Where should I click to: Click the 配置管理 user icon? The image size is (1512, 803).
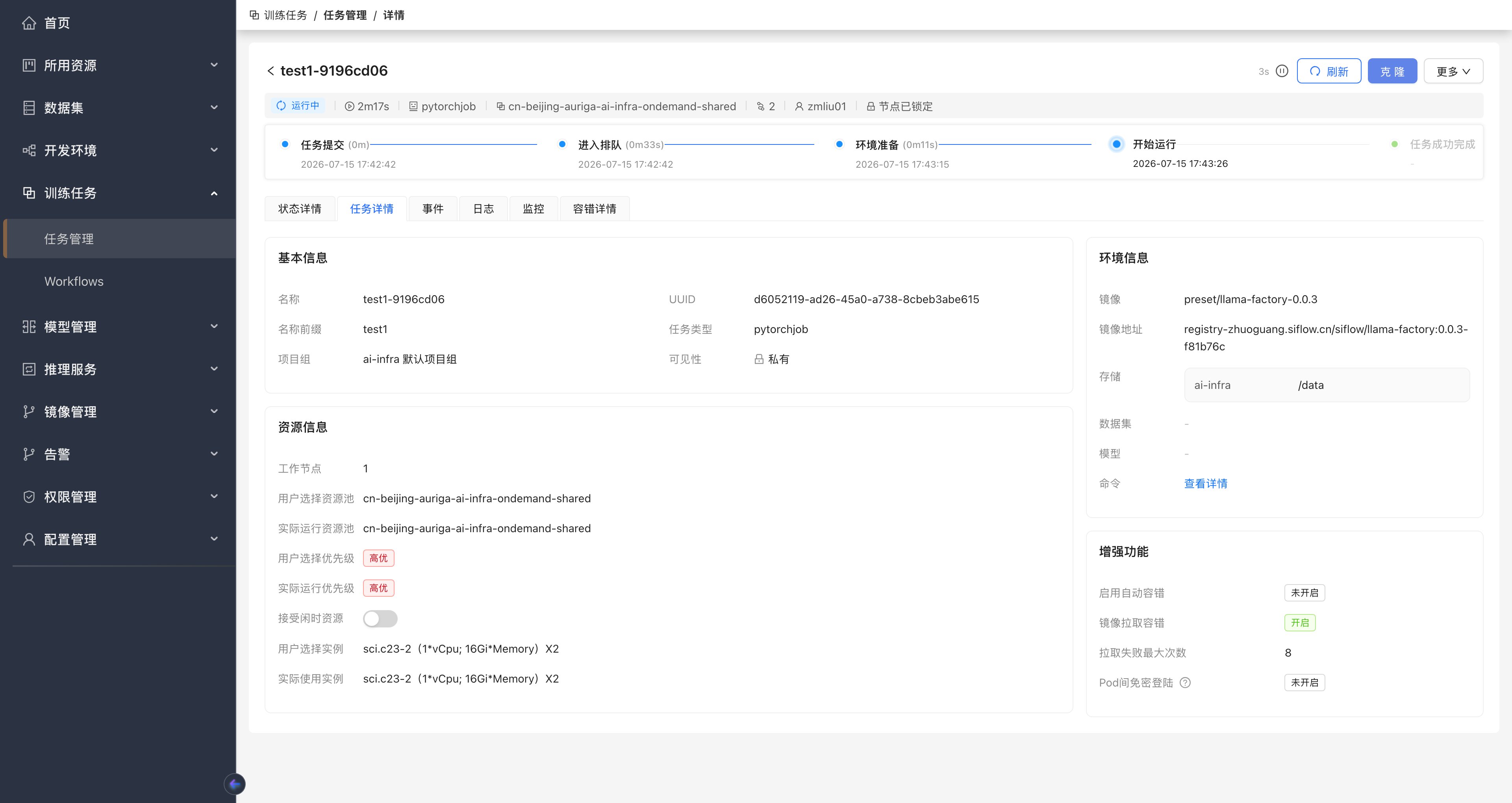[x=29, y=539]
